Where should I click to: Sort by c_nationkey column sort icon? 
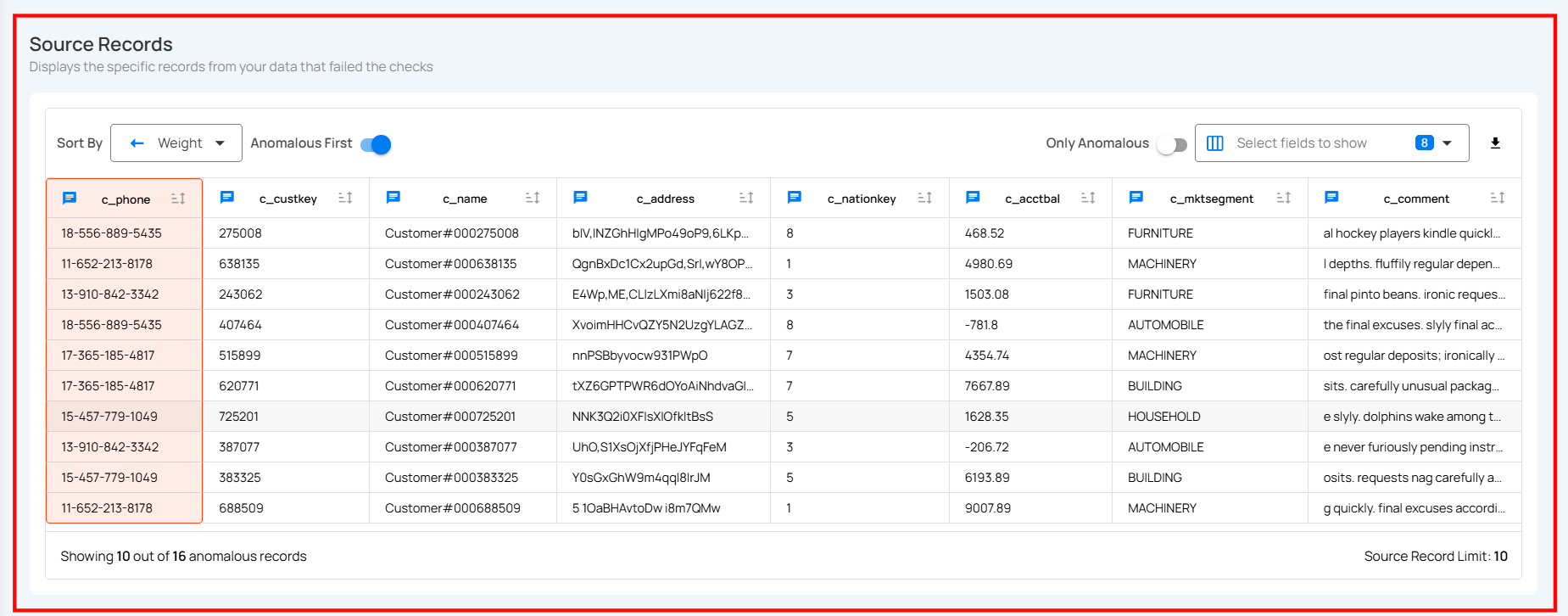pos(925,198)
